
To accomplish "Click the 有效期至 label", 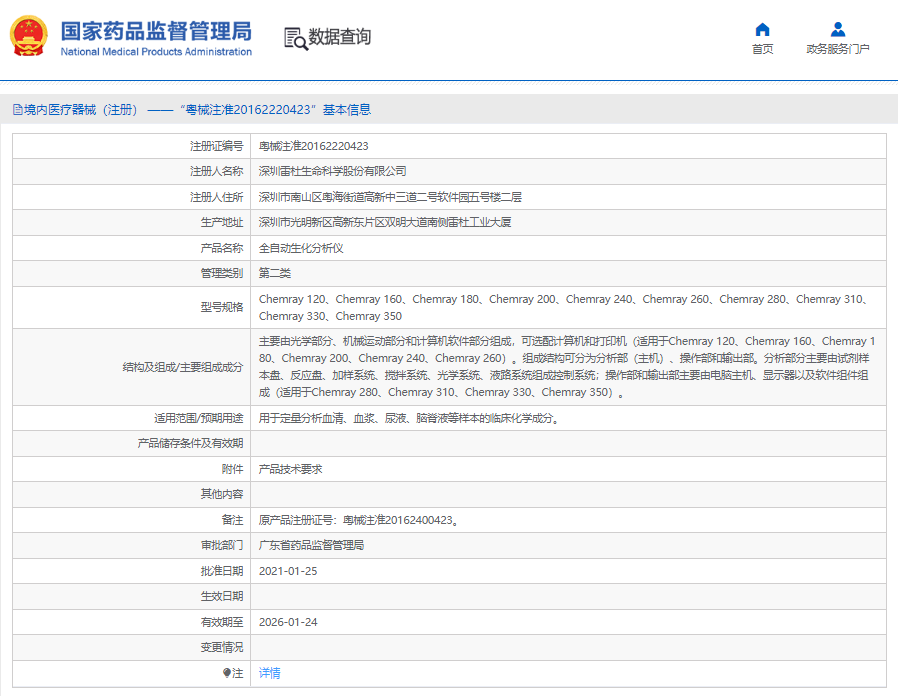I will (222, 622).
